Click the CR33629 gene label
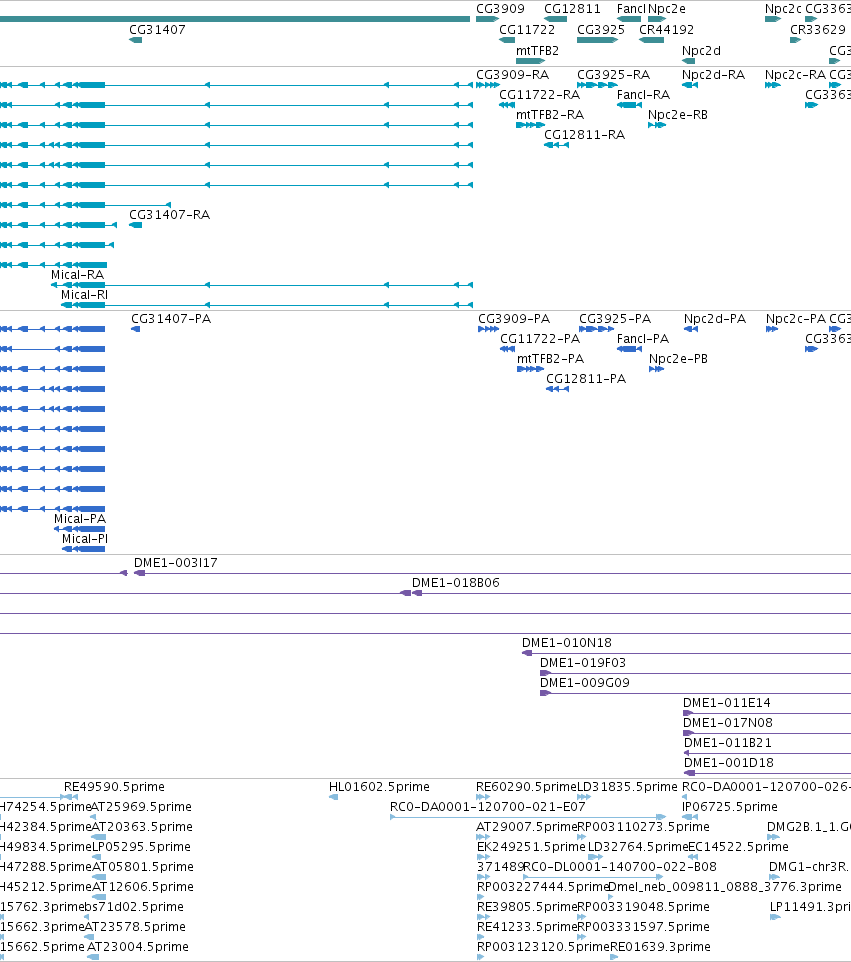Viewport: 851px width, 962px height. pos(817,29)
